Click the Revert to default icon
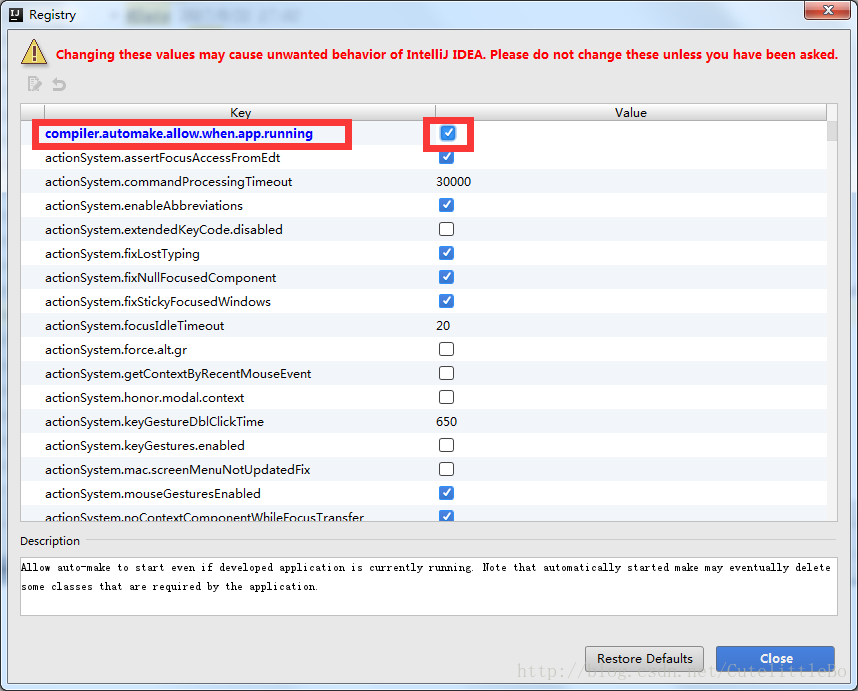 (x=59, y=84)
